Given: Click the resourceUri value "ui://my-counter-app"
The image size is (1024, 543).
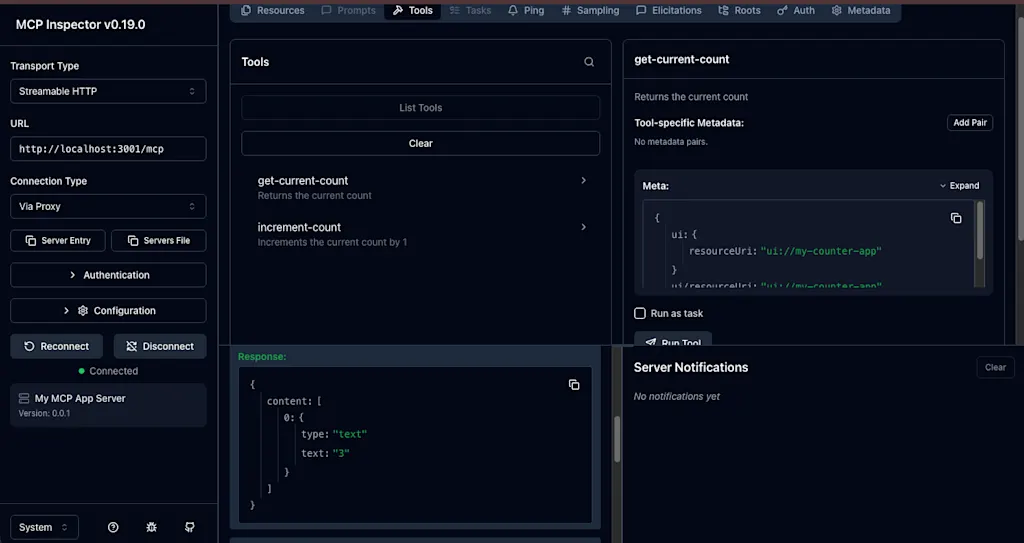Looking at the screenshot, I should tap(821, 251).
